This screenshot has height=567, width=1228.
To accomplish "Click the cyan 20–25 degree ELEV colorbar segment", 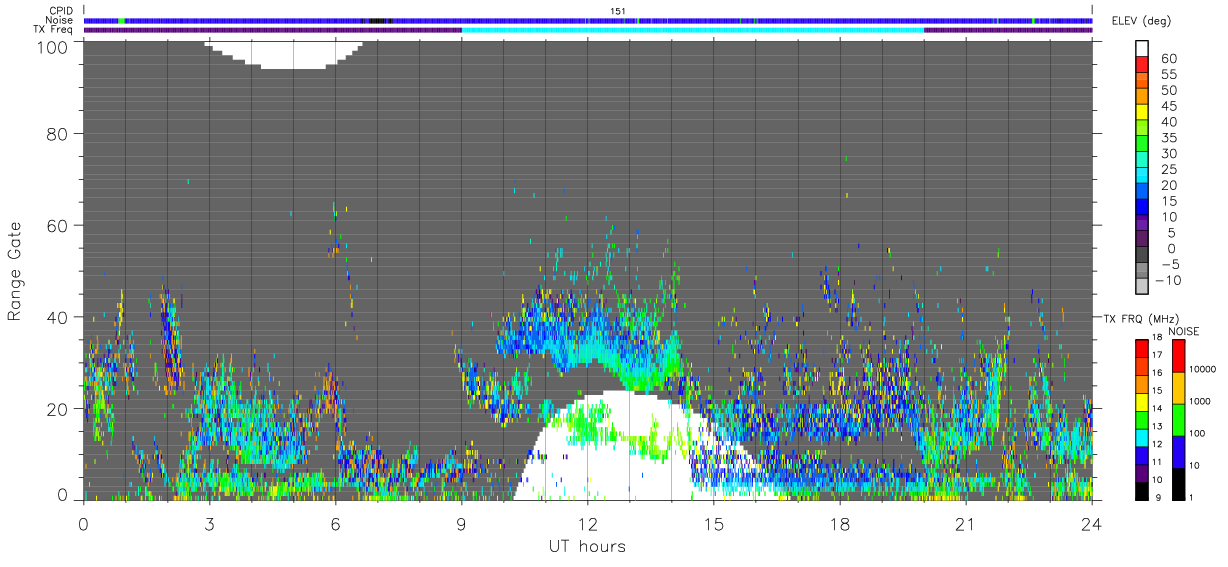I will [1143, 177].
